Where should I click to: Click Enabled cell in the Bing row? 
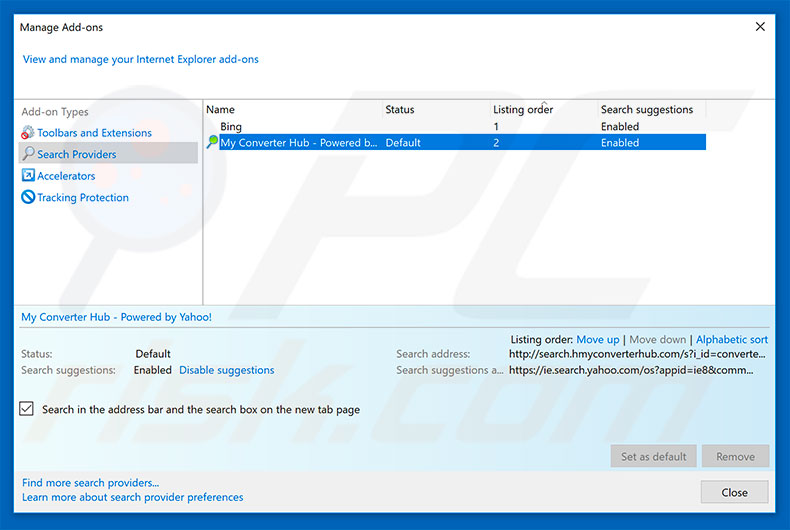[x=620, y=126]
